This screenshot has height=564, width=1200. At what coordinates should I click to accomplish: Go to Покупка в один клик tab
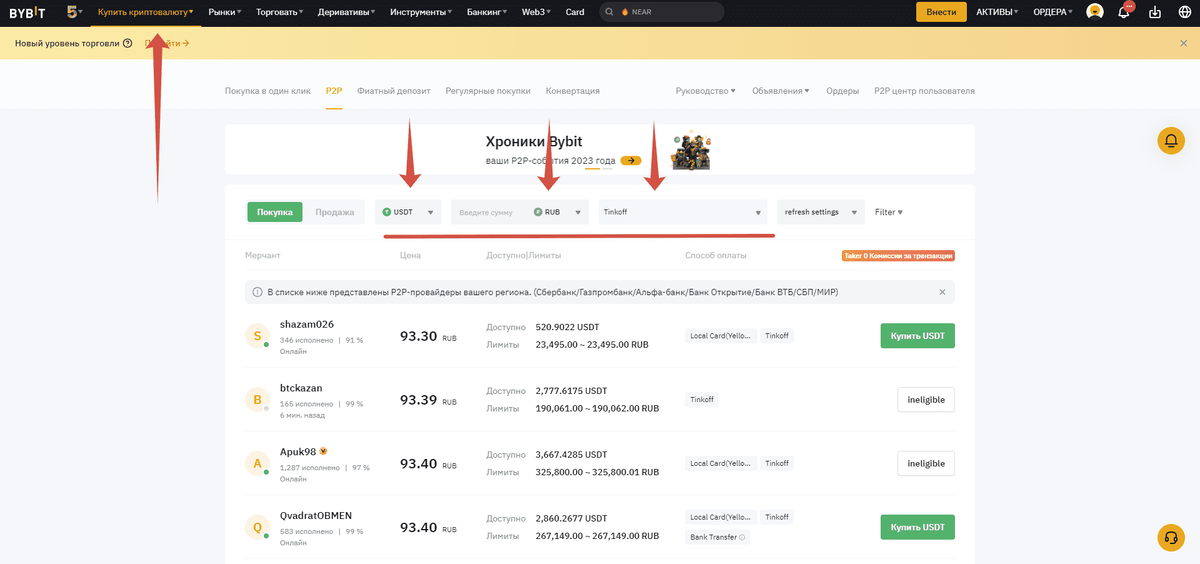click(268, 91)
